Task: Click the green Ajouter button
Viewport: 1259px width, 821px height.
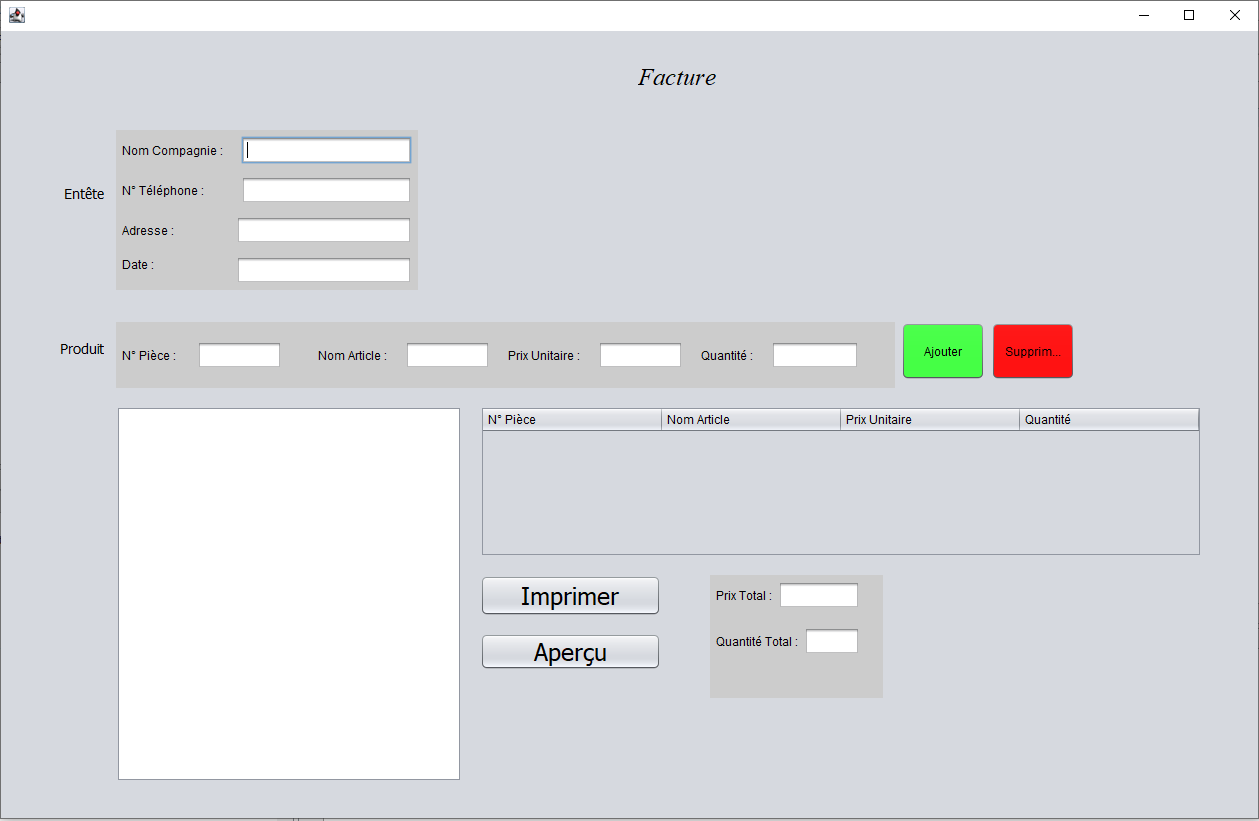Action: 942,351
